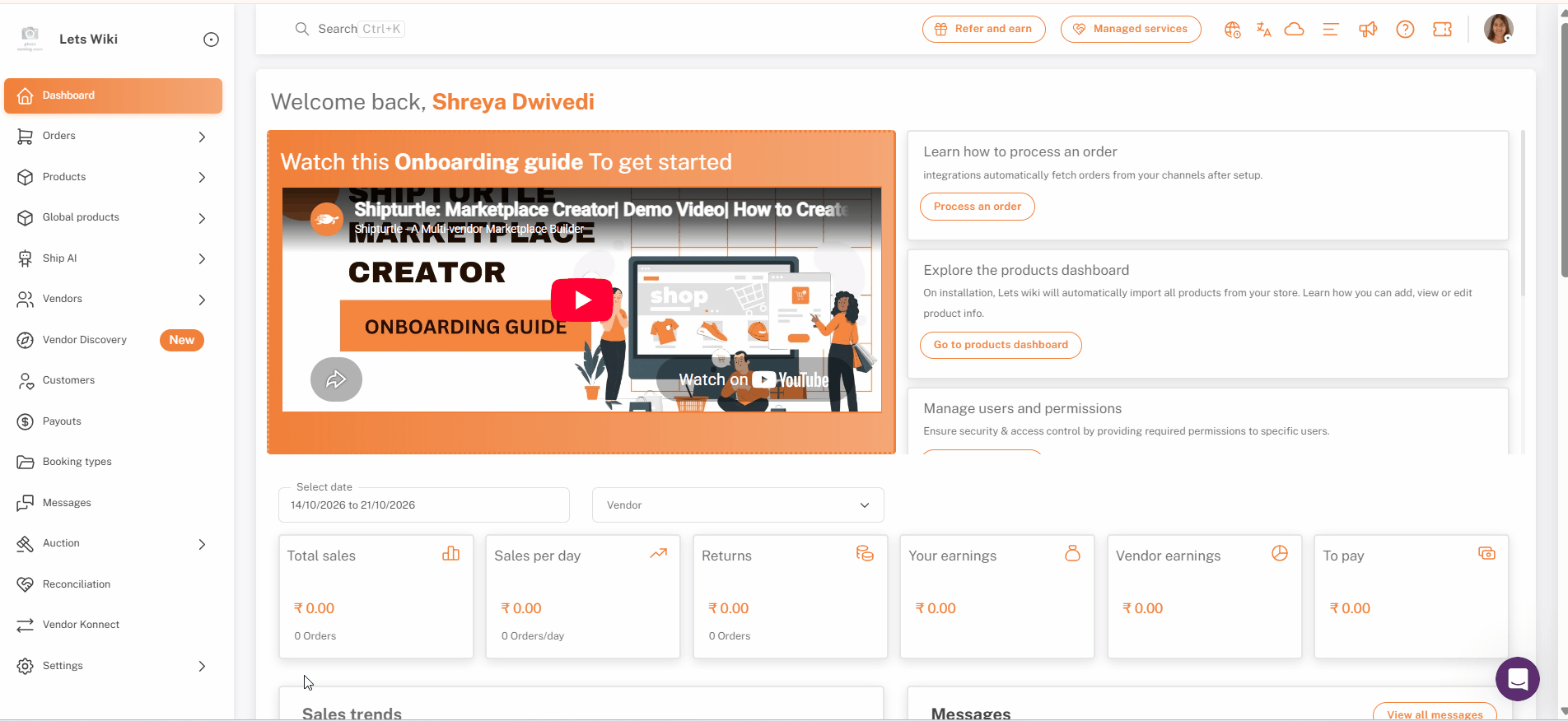Click the Booking types folder icon
The image size is (1568, 721).
pyautogui.click(x=26, y=462)
